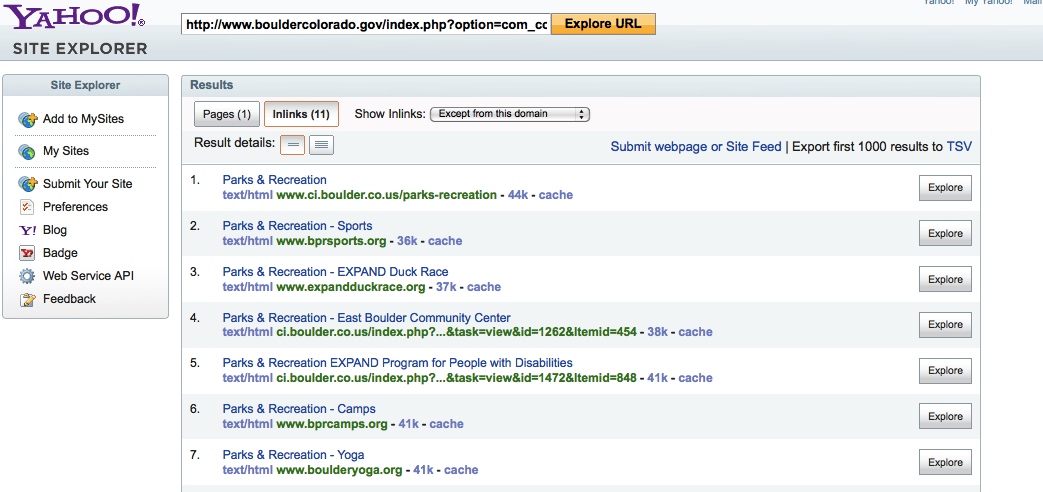Switch to the Pages (1) tab

(x=226, y=114)
